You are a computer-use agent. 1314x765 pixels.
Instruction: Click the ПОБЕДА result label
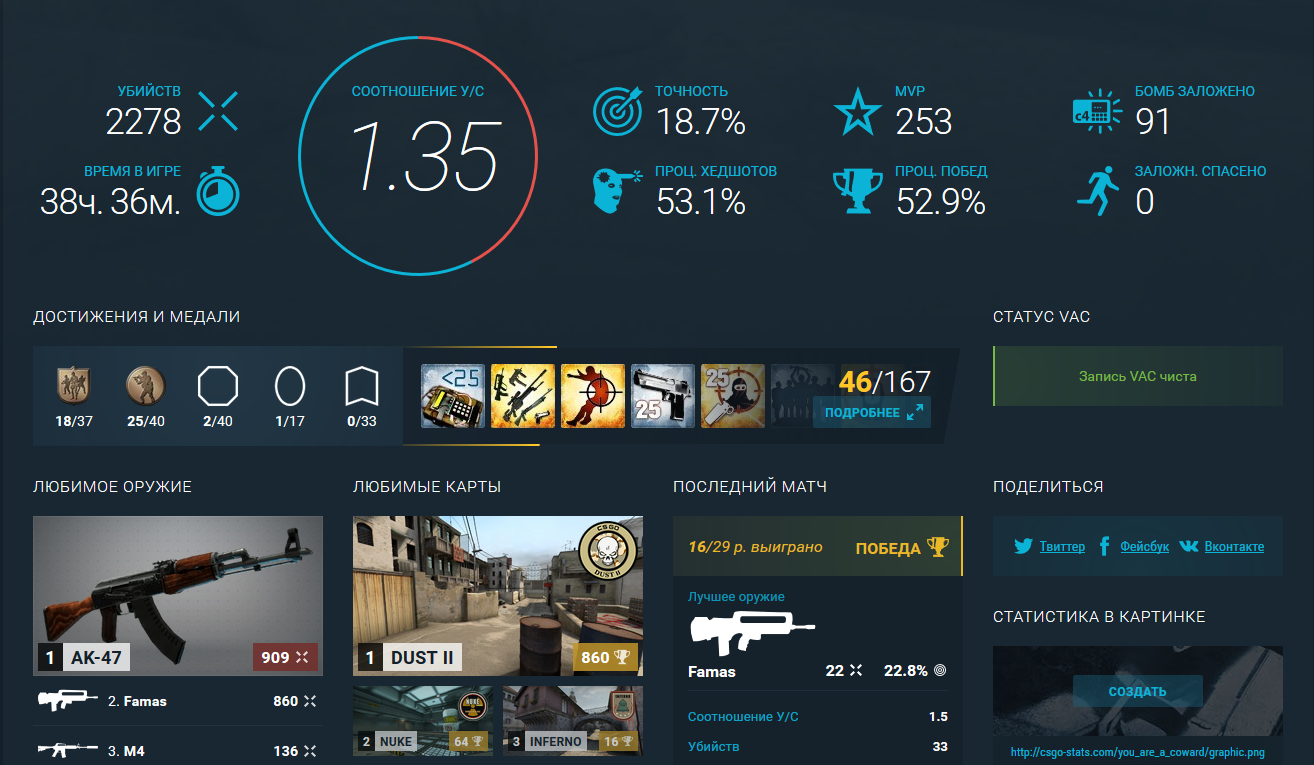[888, 548]
